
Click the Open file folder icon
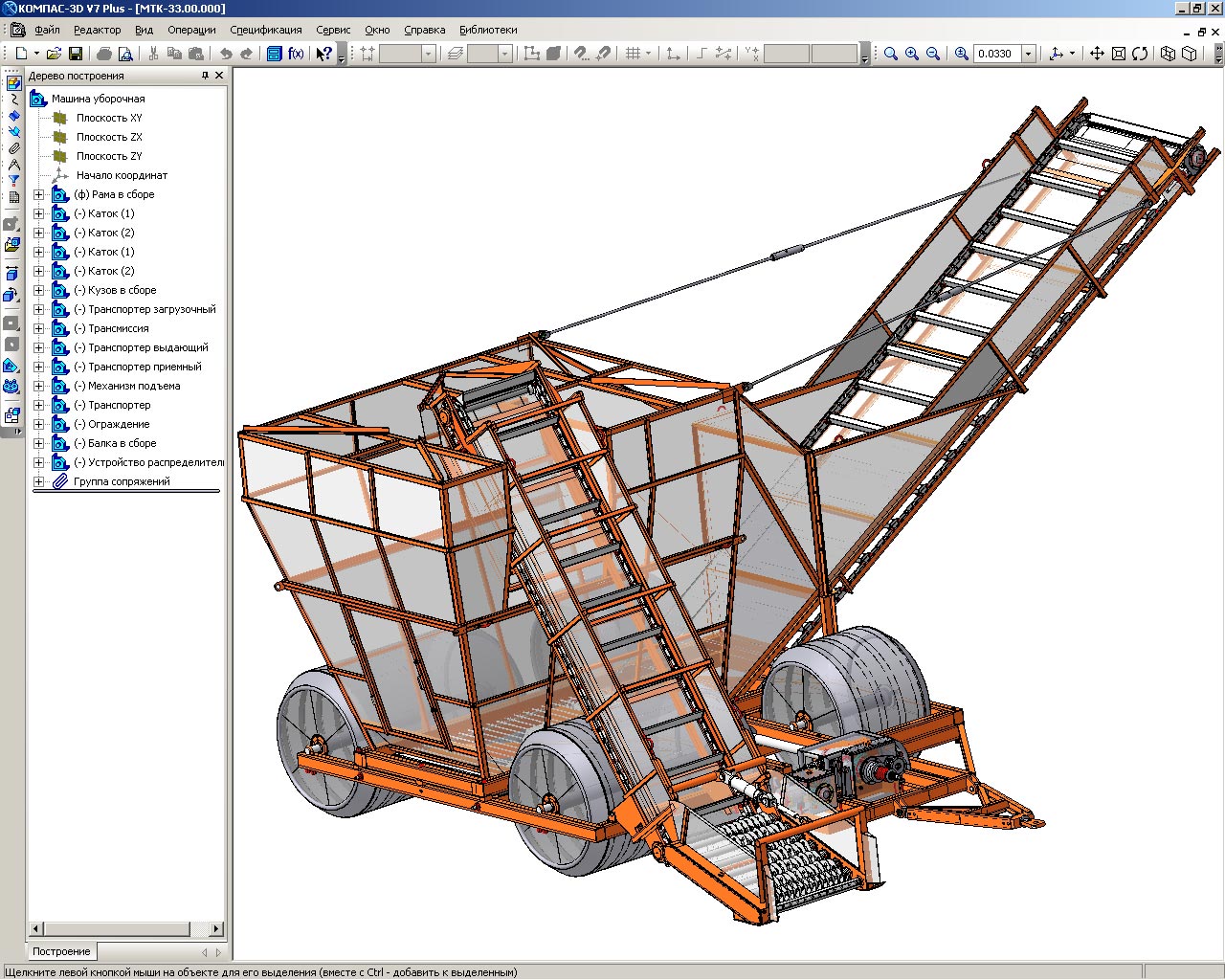[54, 54]
